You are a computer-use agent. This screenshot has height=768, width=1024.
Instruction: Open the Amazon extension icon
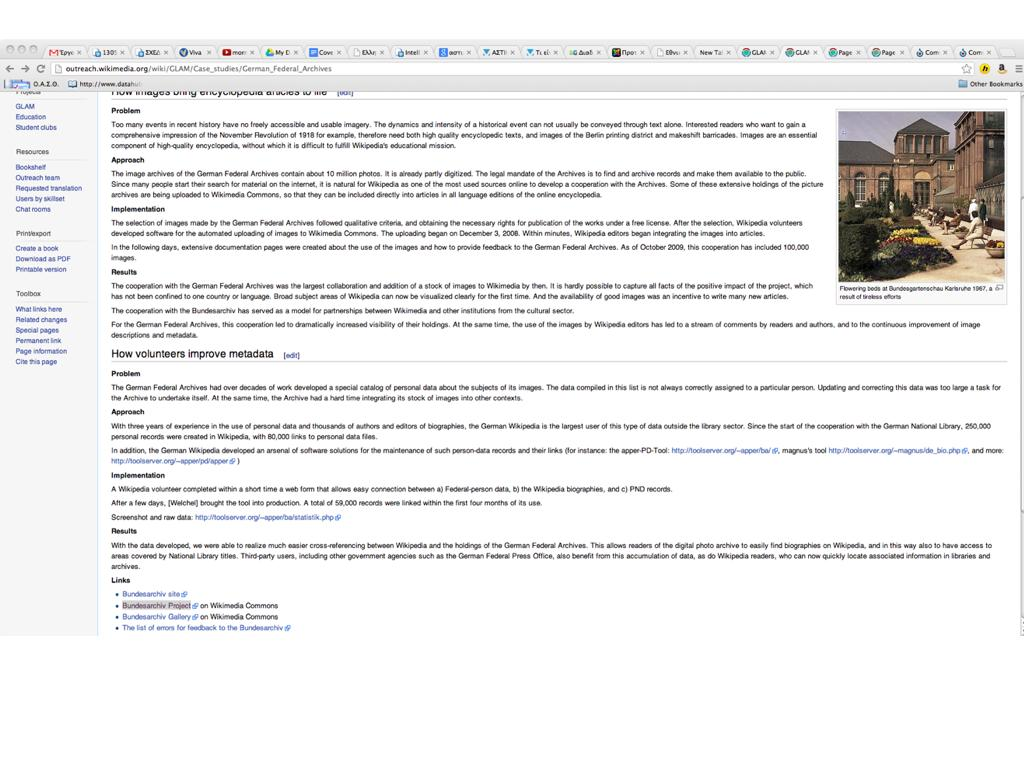pyautogui.click(x=1002, y=69)
